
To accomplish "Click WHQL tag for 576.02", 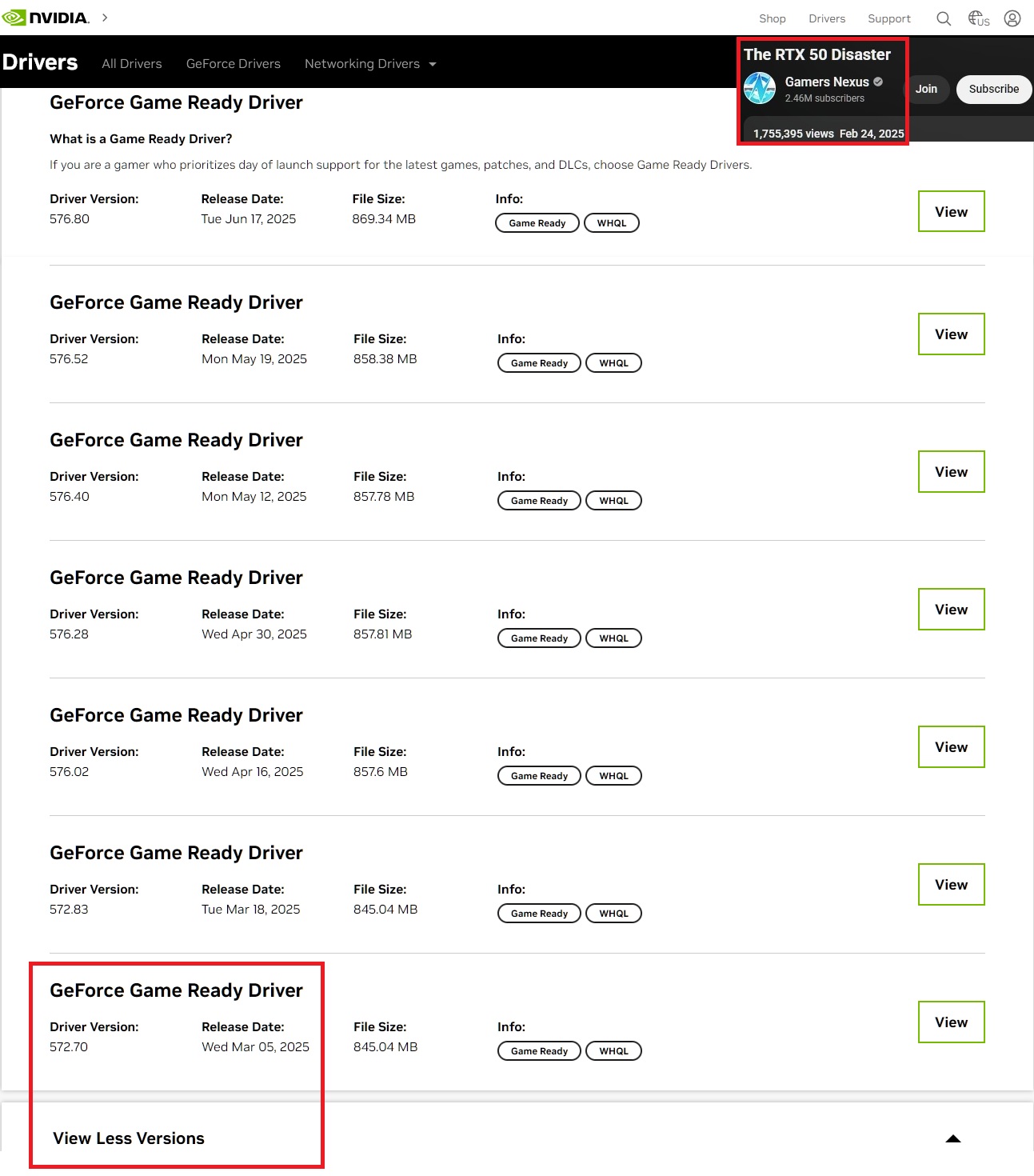I will click(x=613, y=776).
